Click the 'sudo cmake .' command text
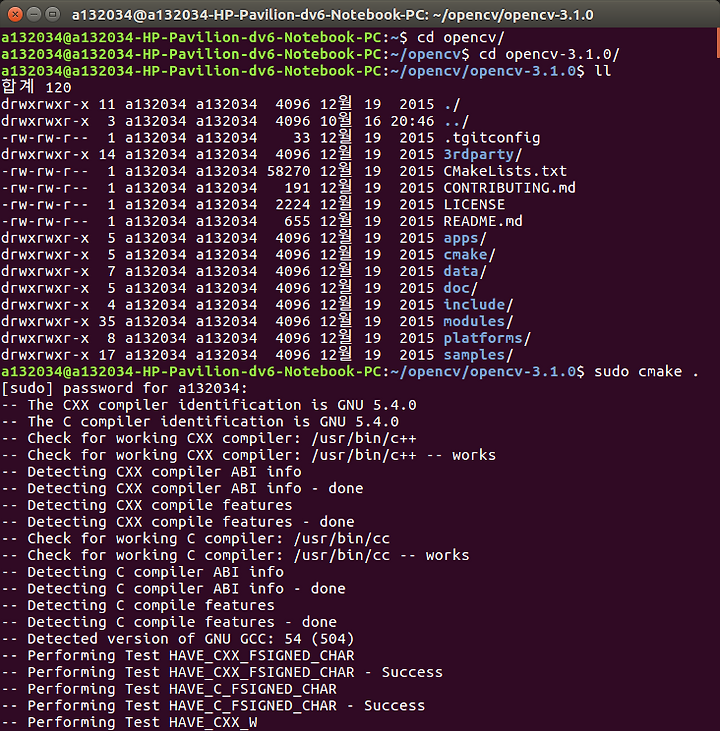Viewport: 720px width, 731px height. click(x=646, y=372)
